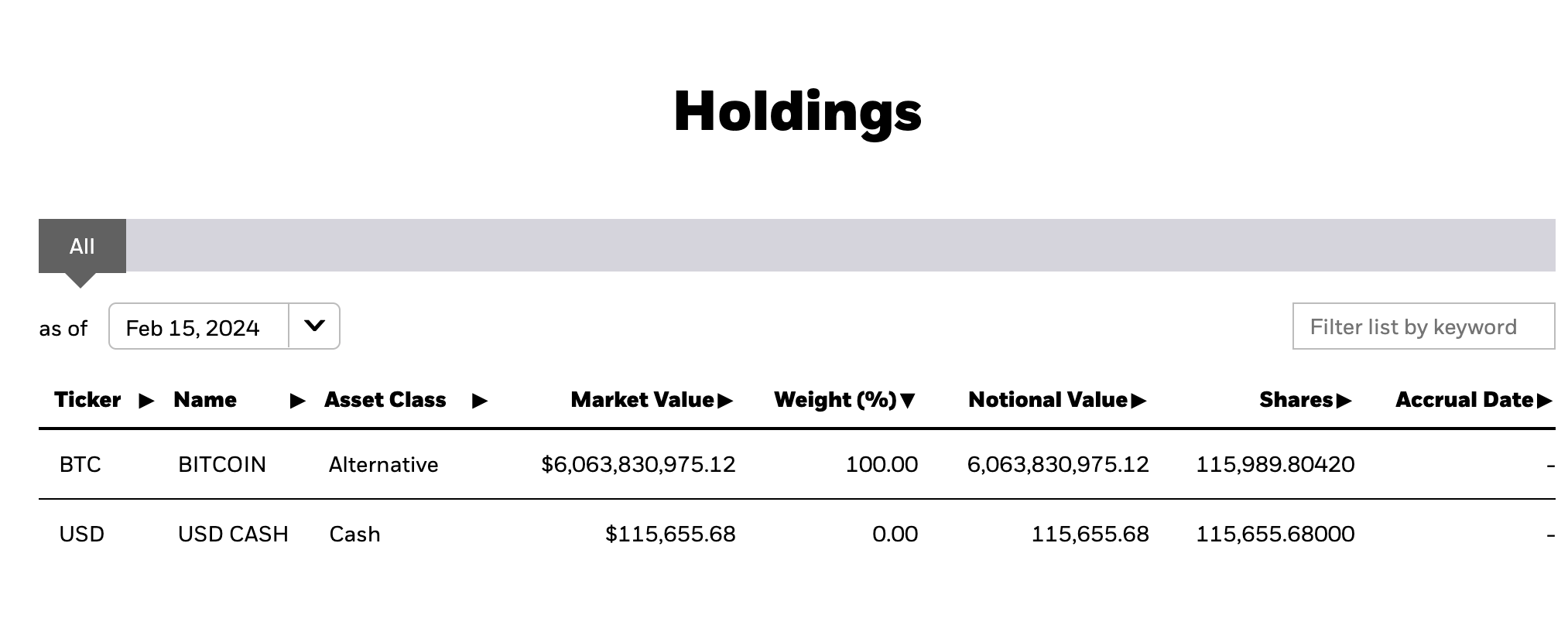
Task: Select the All holdings tab
Action: pos(82,247)
